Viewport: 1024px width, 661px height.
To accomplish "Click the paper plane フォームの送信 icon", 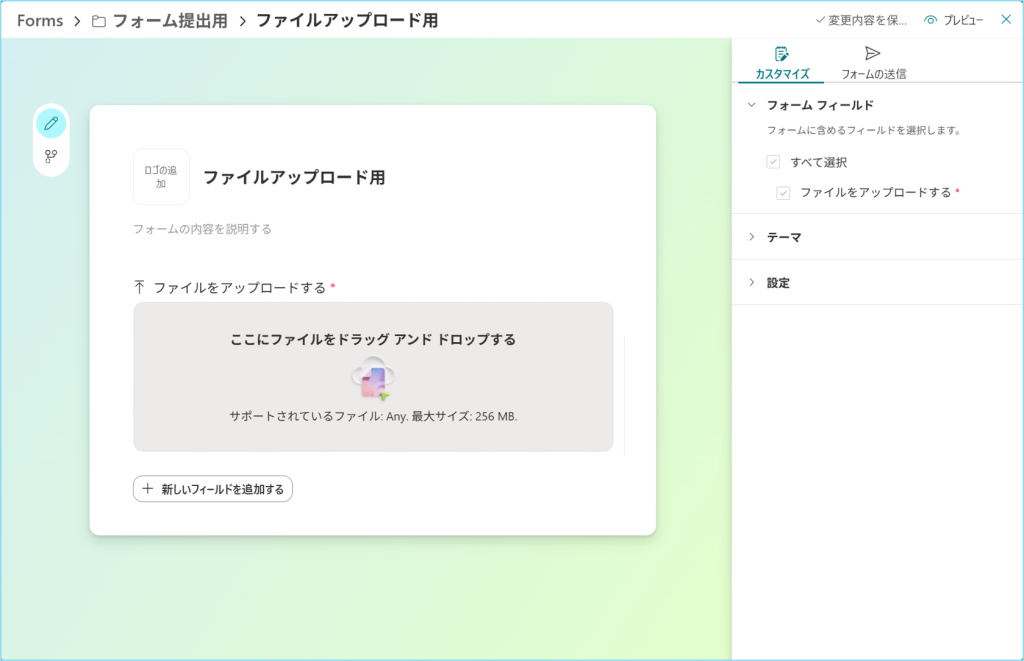I will tap(872, 53).
